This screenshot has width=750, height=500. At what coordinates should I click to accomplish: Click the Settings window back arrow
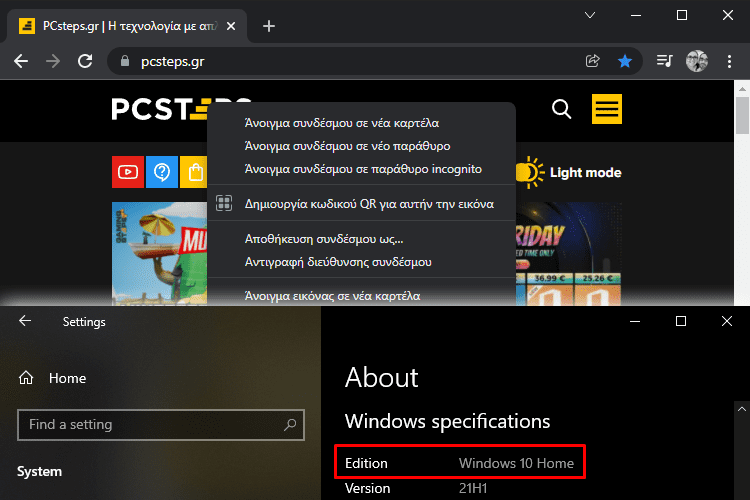click(25, 321)
